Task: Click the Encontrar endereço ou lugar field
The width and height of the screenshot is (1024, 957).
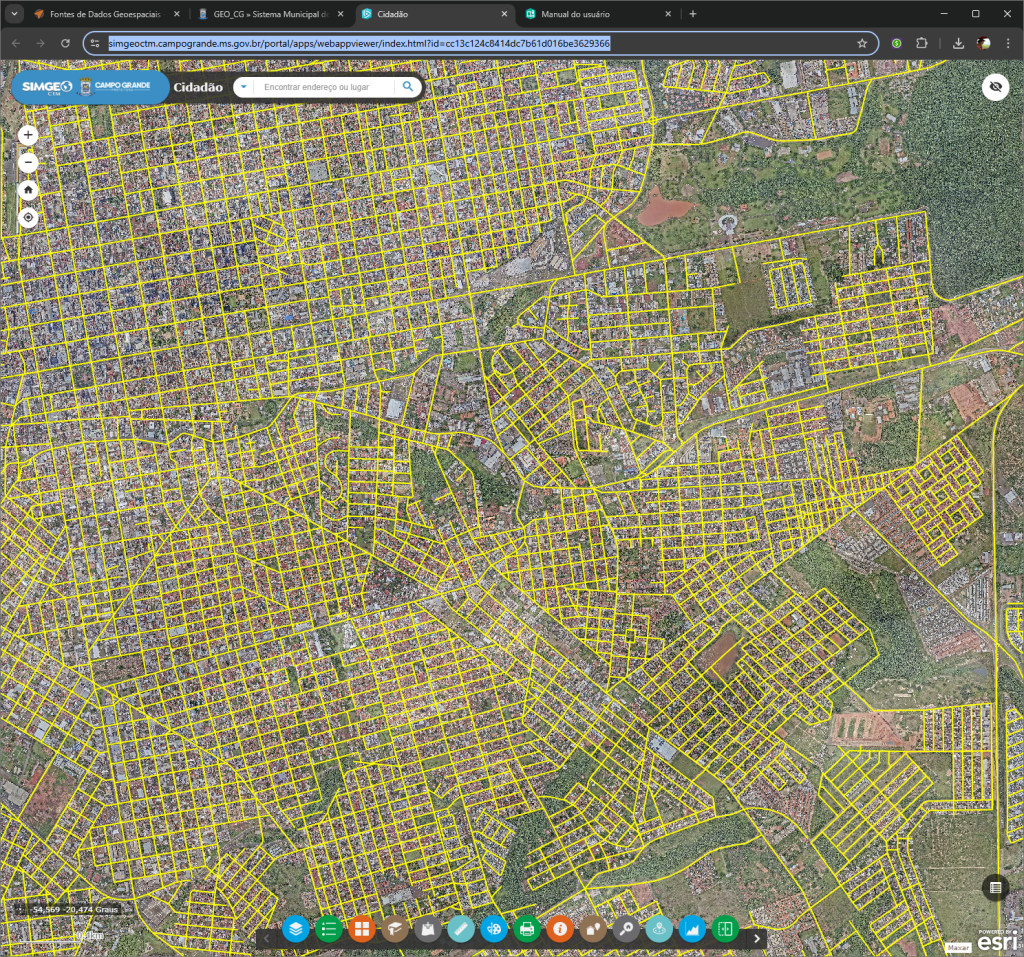Action: click(x=325, y=87)
